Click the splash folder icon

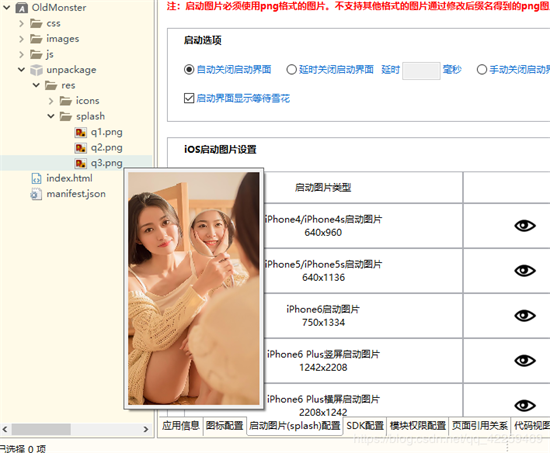(66, 116)
